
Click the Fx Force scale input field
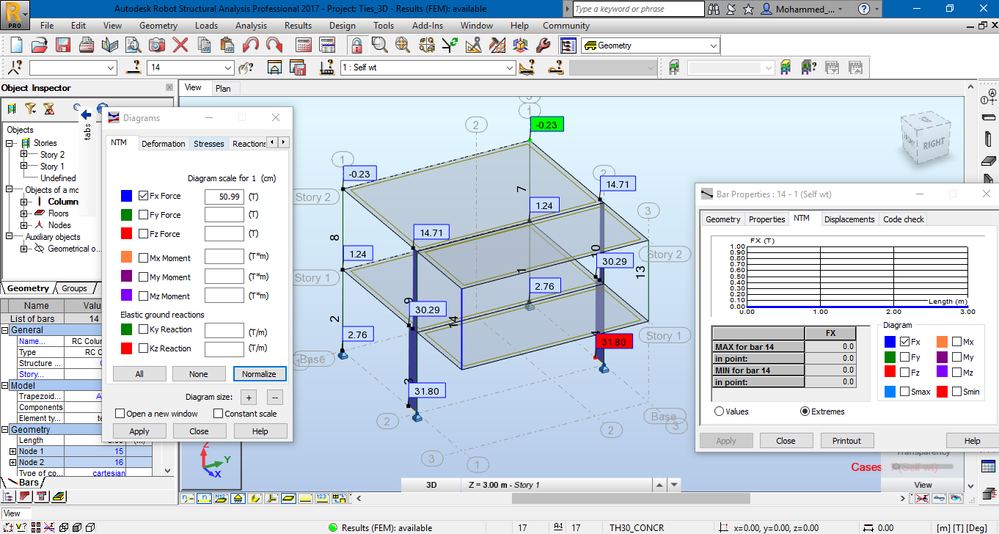(x=224, y=196)
